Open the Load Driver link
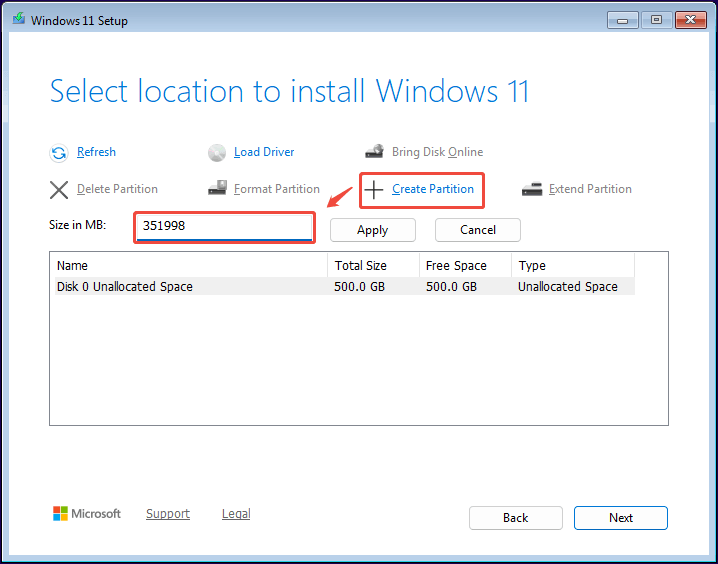 (x=264, y=152)
